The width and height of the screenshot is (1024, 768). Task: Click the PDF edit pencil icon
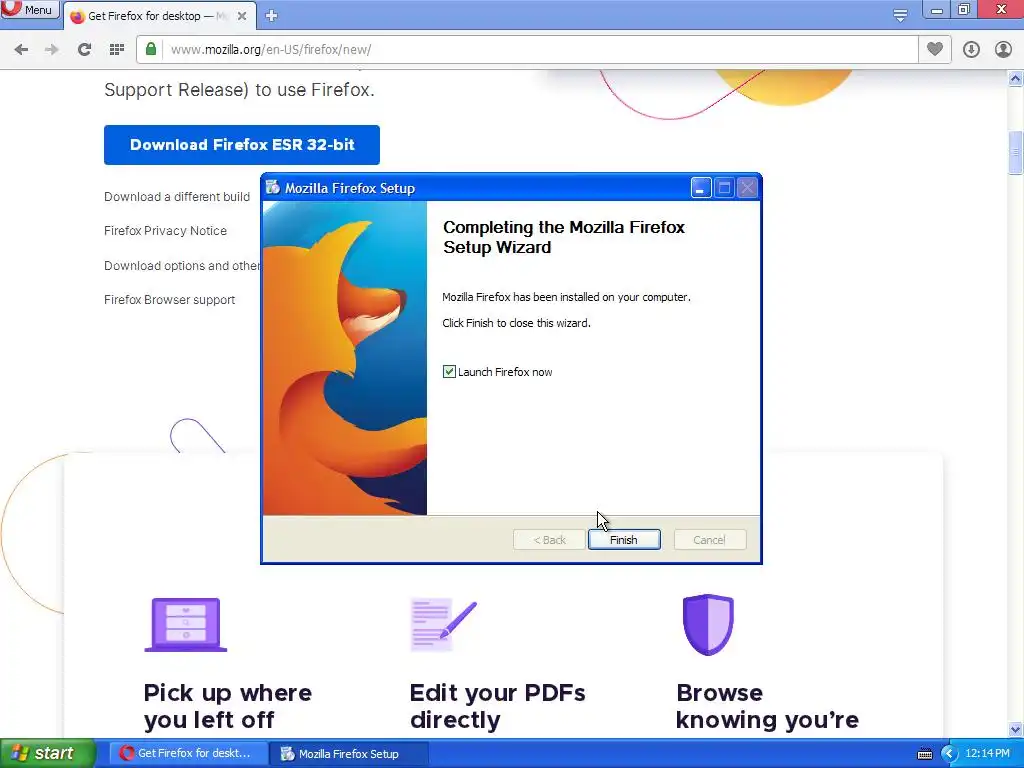(443, 625)
